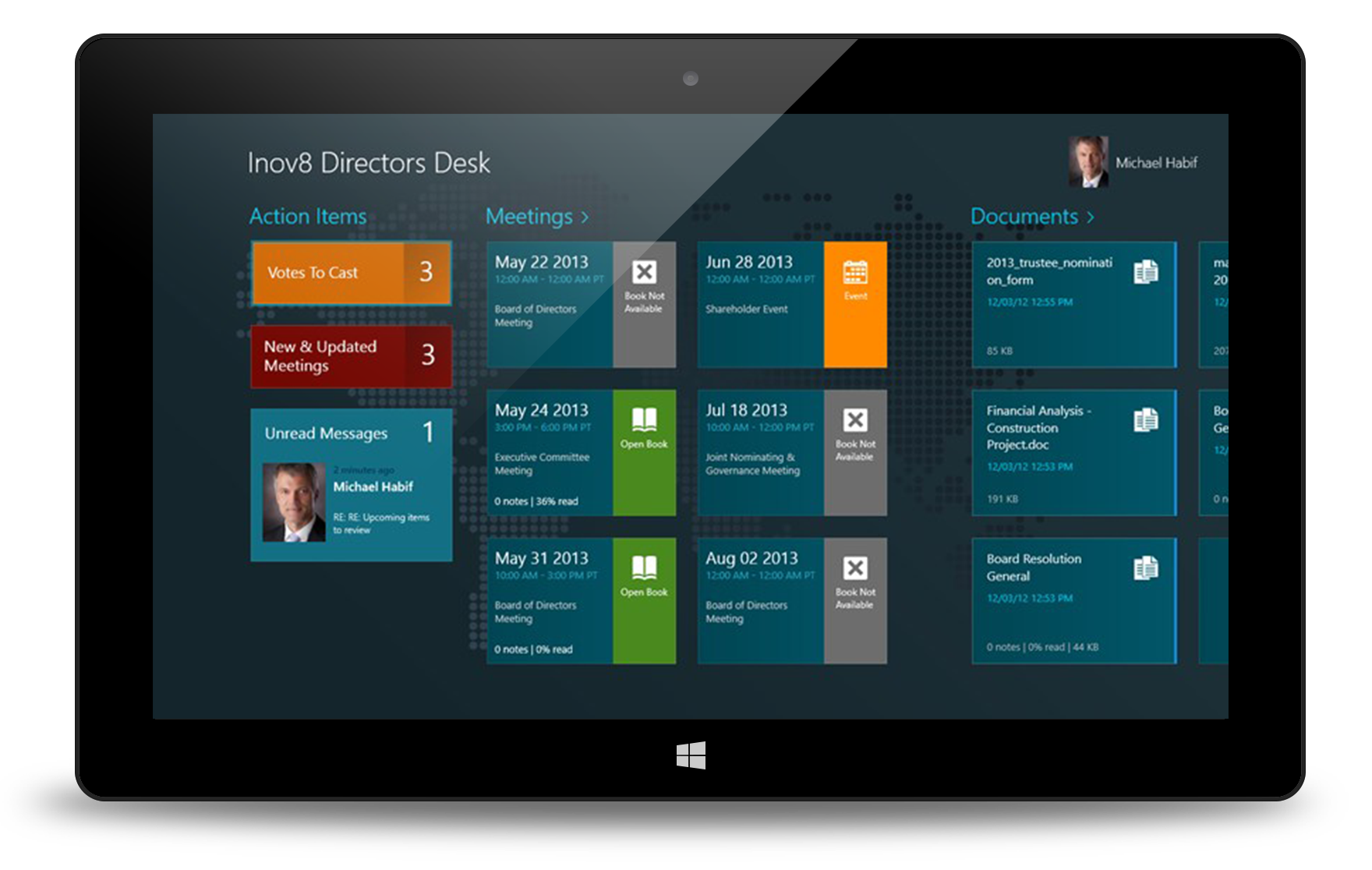Open the 2013_trustee_nomination_form document title
This screenshot has height=870, width=1372.
pos(1049,271)
